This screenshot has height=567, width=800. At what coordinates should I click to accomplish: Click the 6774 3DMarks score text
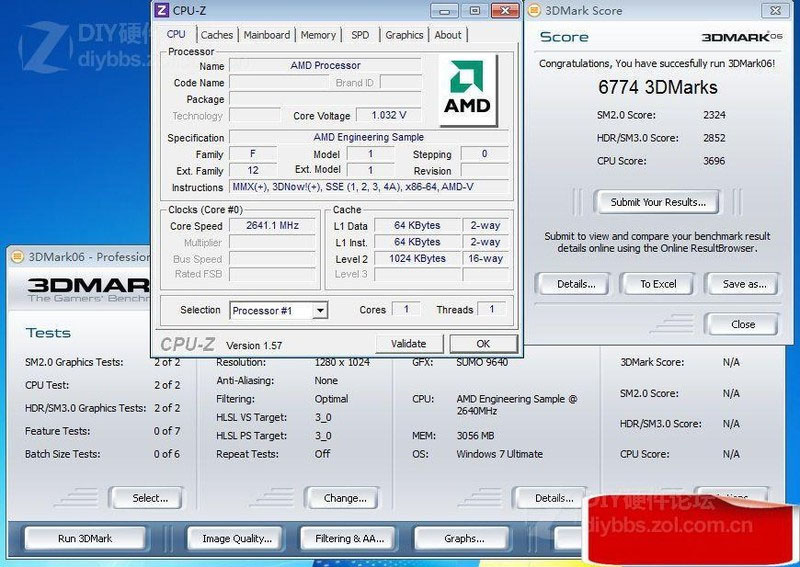click(x=658, y=87)
